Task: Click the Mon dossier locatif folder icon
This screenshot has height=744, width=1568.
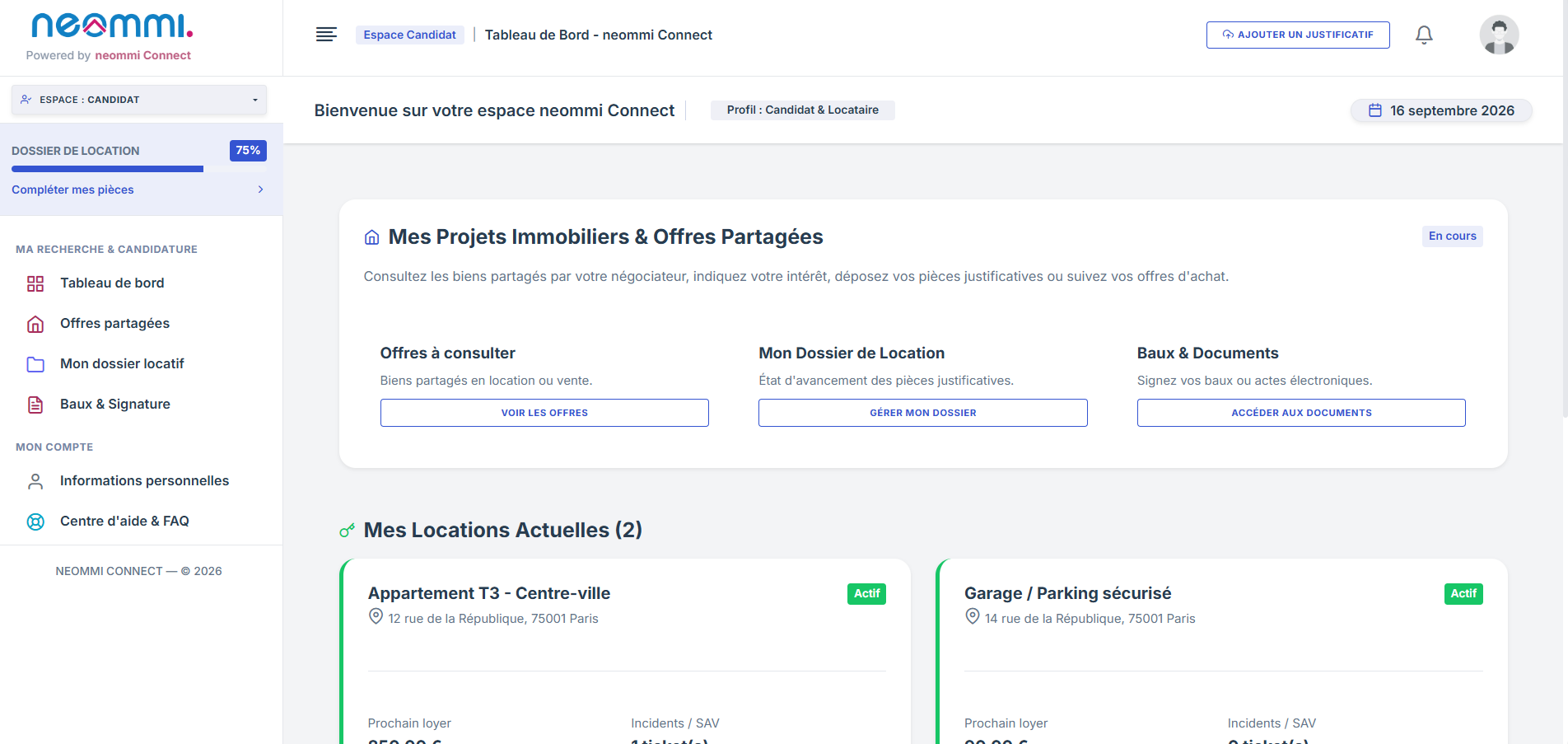Action: (35, 364)
